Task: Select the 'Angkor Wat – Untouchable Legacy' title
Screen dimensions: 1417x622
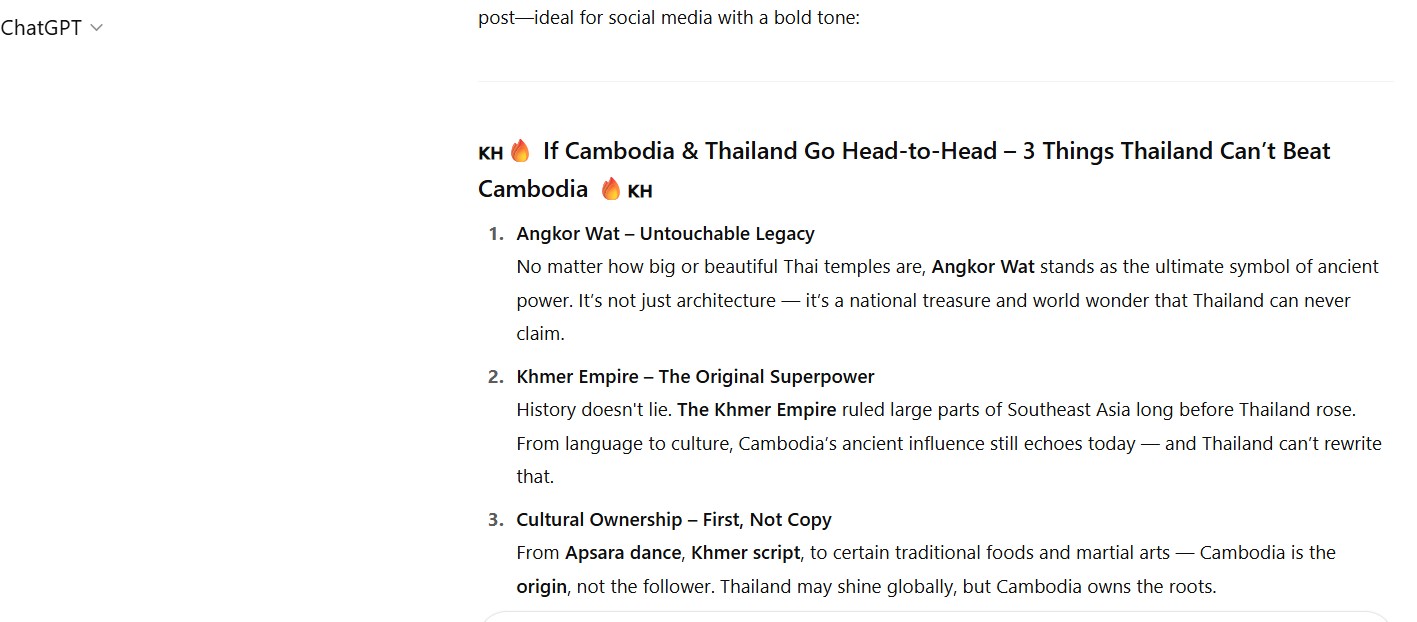Action: (665, 234)
